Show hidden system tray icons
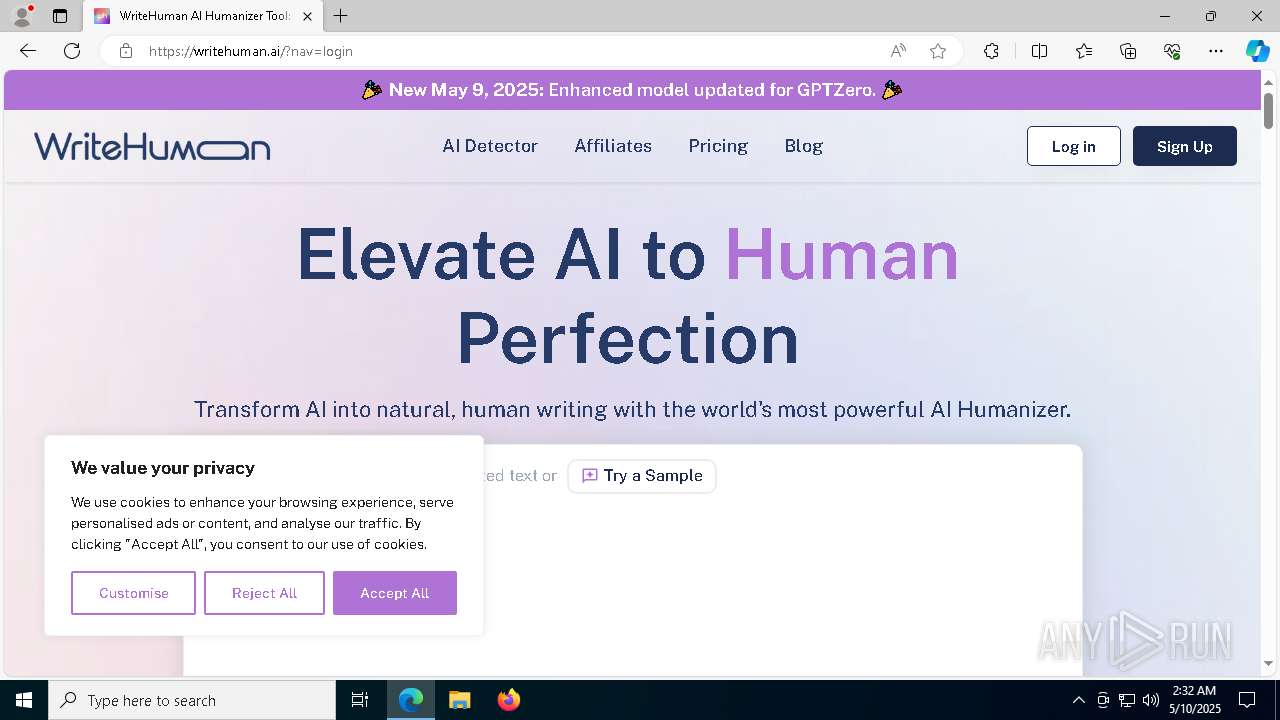The image size is (1280, 720). (1078, 700)
